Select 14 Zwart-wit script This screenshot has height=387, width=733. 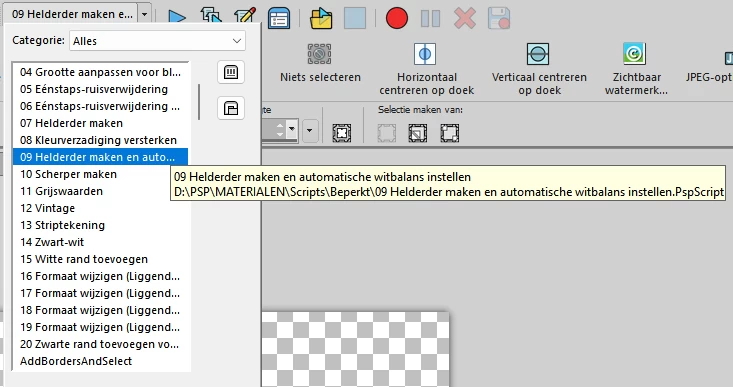pos(100,242)
